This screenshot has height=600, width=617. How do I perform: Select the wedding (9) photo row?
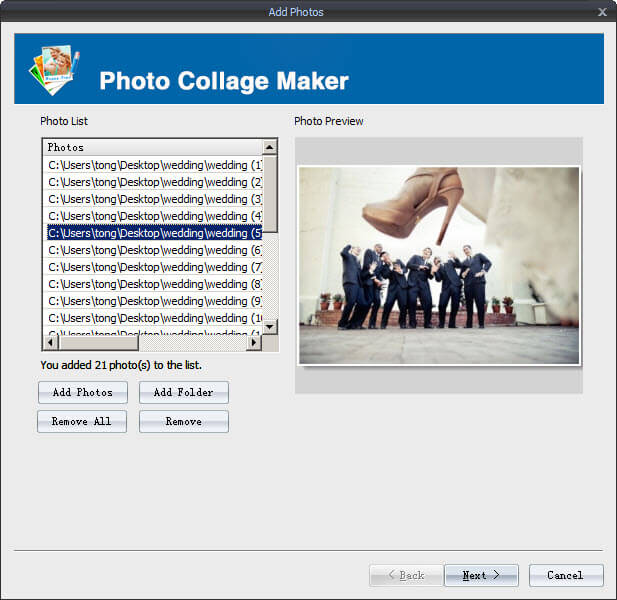click(153, 301)
